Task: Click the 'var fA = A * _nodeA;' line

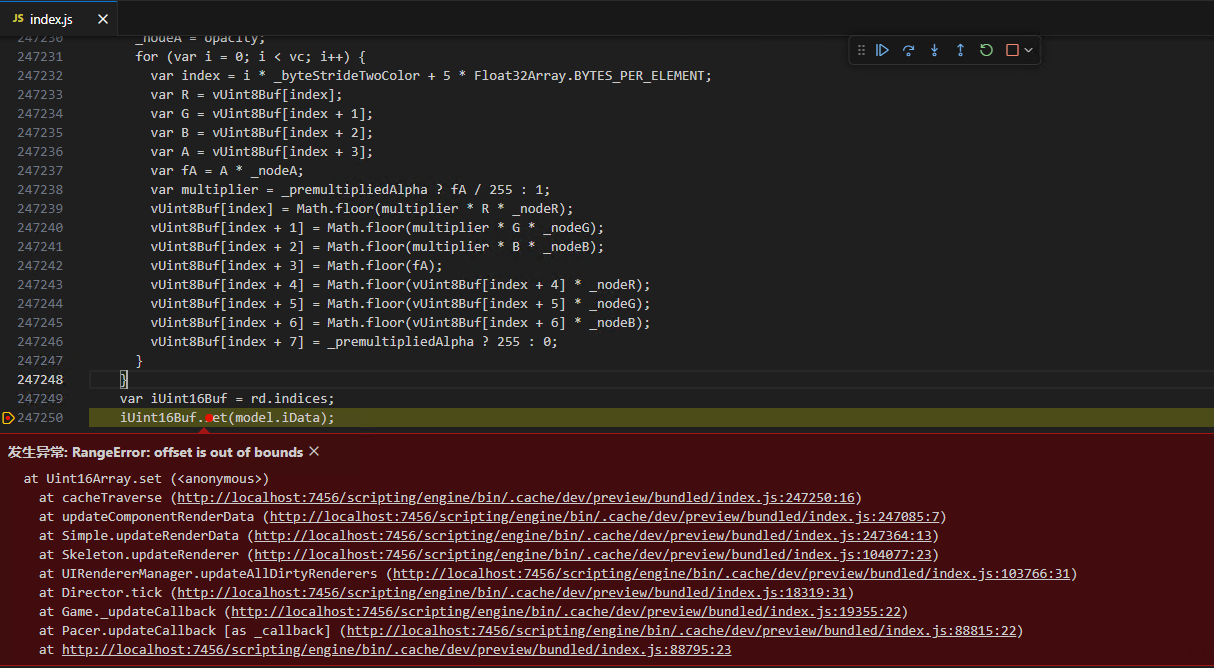Action: point(227,171)
